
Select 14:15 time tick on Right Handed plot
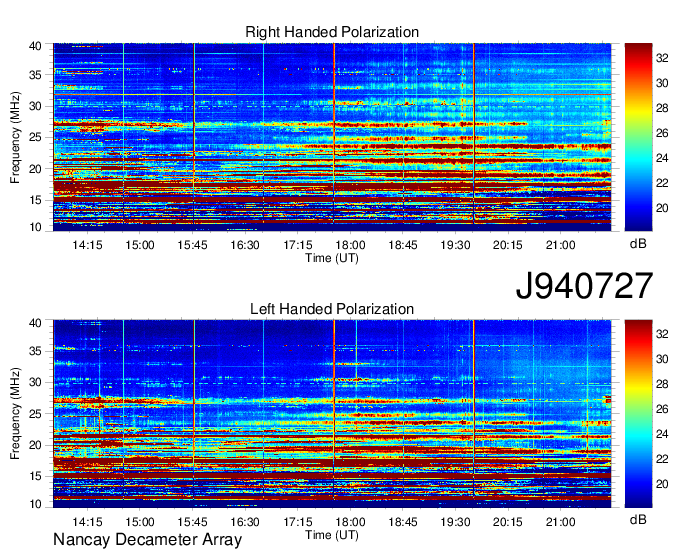(87, 245)
